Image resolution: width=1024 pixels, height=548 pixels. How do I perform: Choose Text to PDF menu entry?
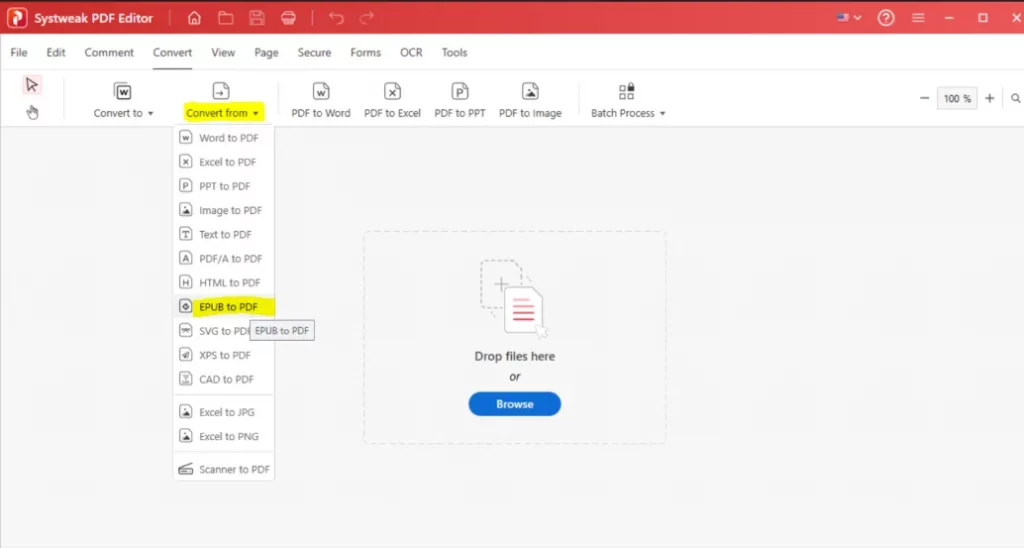click(x=224, y=234)
